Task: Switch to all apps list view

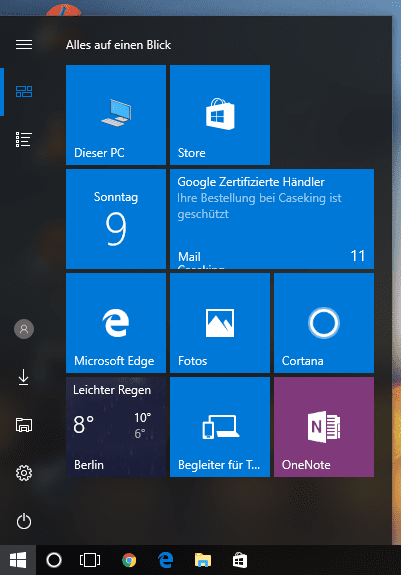Action: [24, 140]
